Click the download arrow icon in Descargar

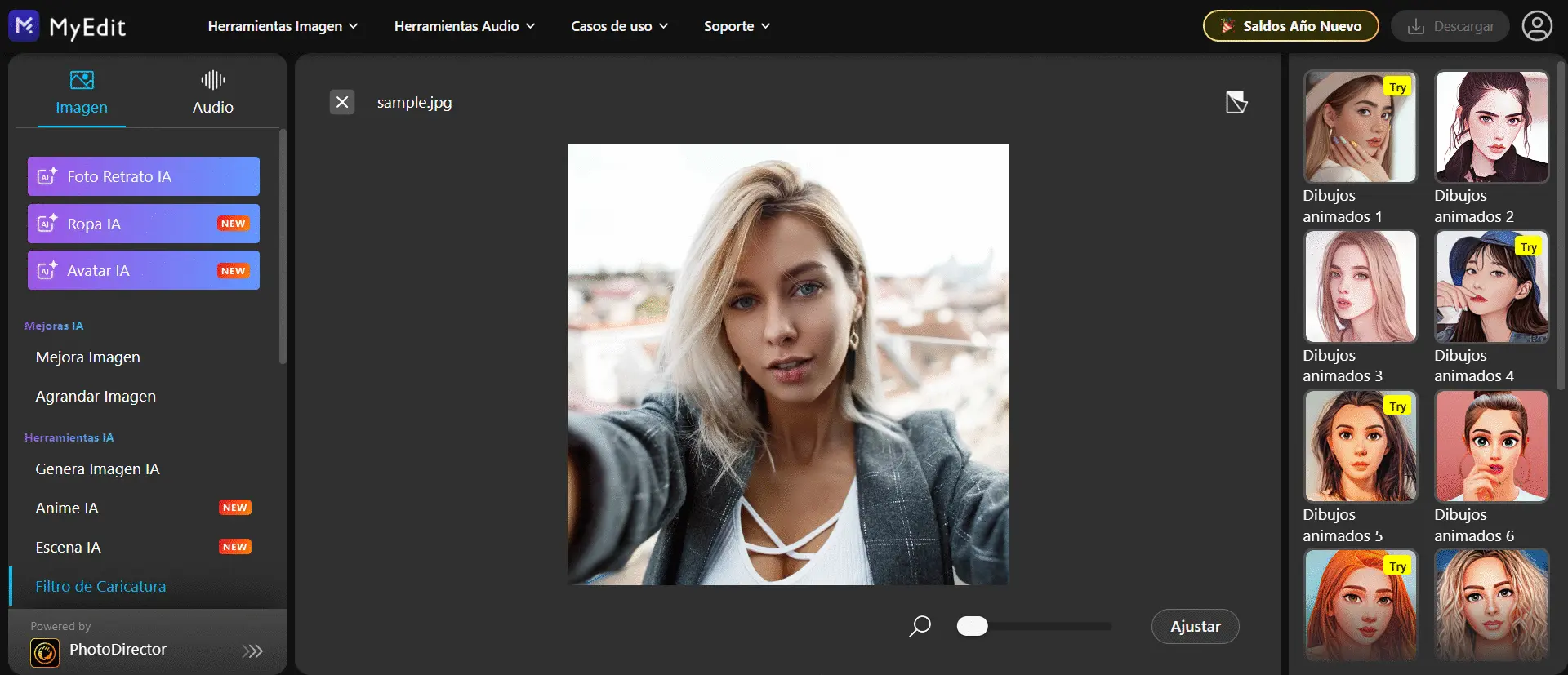[x=1416, y=27]
